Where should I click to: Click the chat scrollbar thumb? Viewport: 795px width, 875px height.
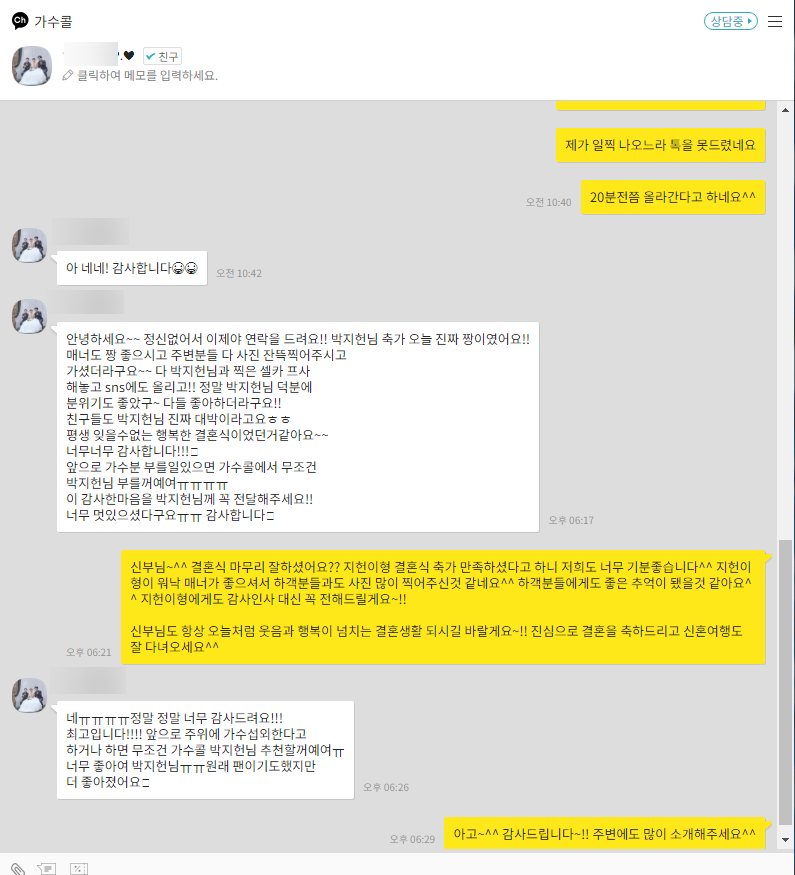(786, 682)
